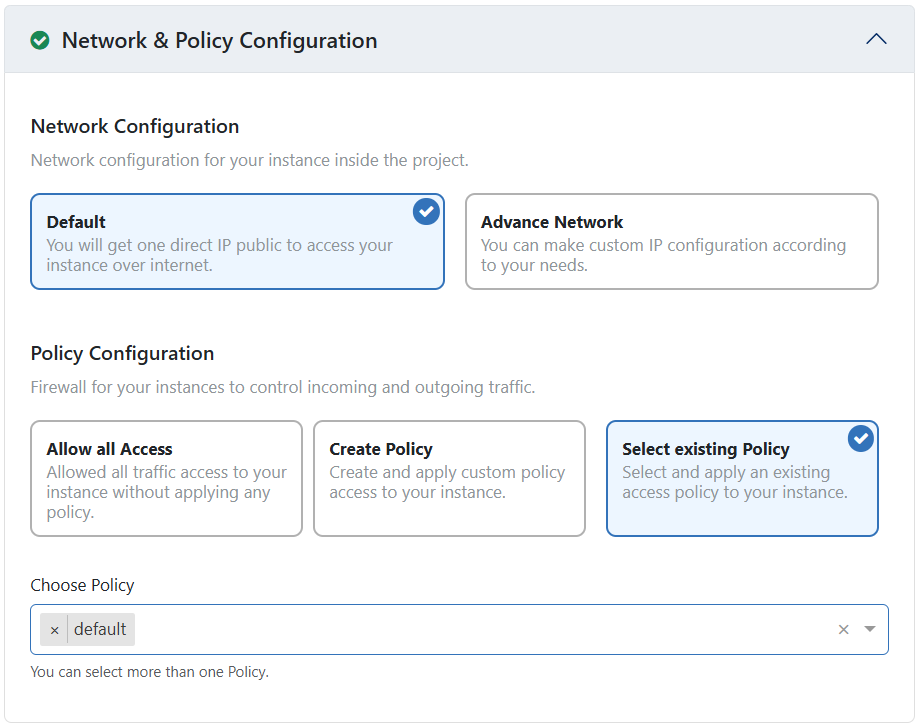Click the Network & Policy Configuration header title

[x=219, y=41]
